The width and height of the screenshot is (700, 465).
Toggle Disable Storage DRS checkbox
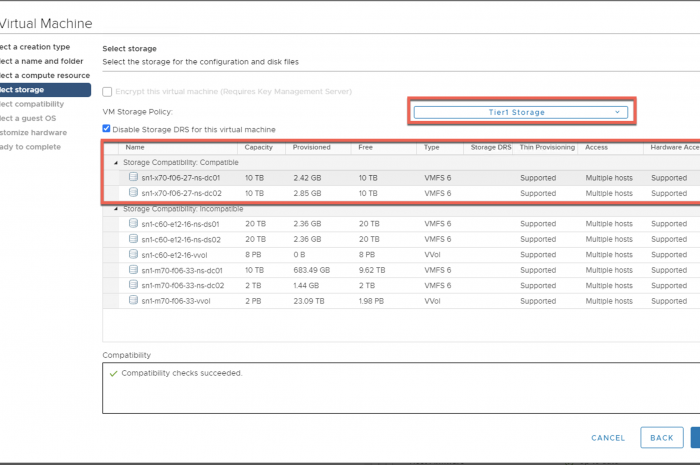point(107,129)
